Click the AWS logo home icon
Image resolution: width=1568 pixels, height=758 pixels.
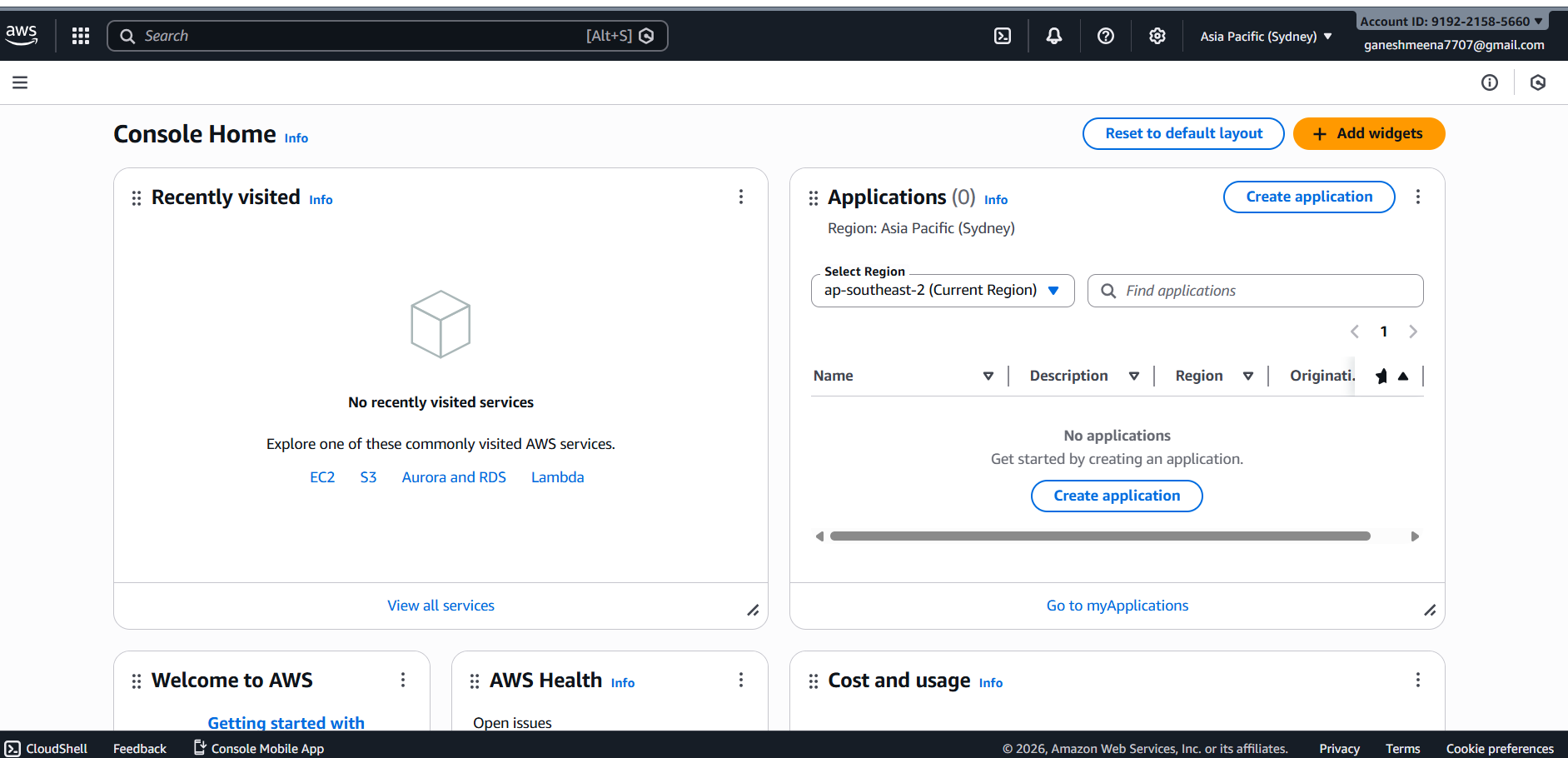[x=22, y=35]
